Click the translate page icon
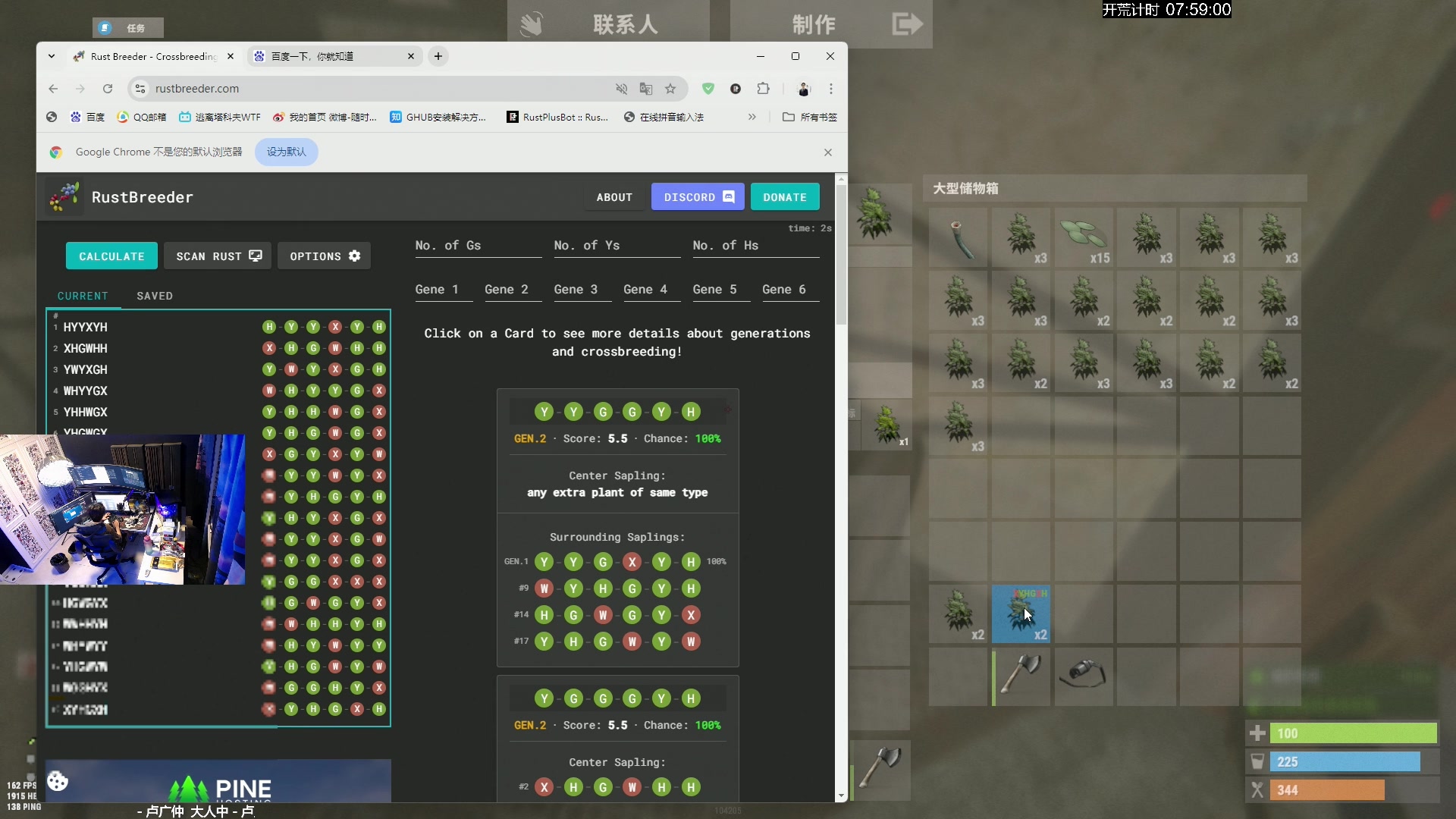This screenshot has width=1456, height=819. [x=646, y=89]
